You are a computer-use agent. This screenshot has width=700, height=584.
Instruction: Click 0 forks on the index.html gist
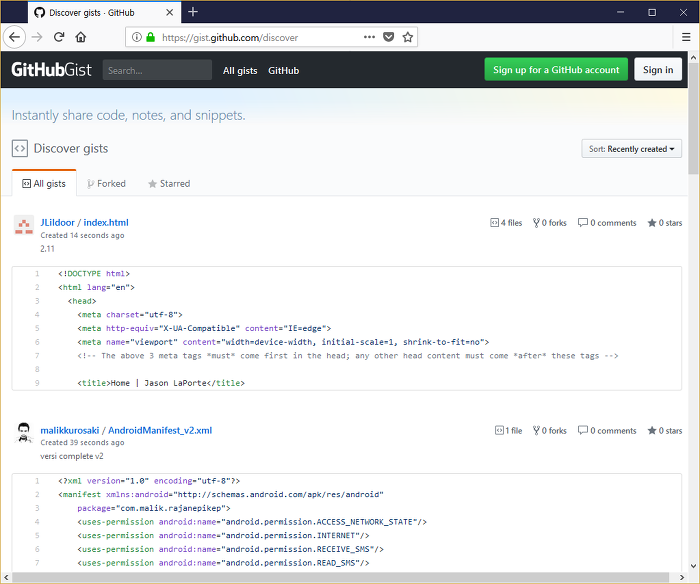(550, 223)
